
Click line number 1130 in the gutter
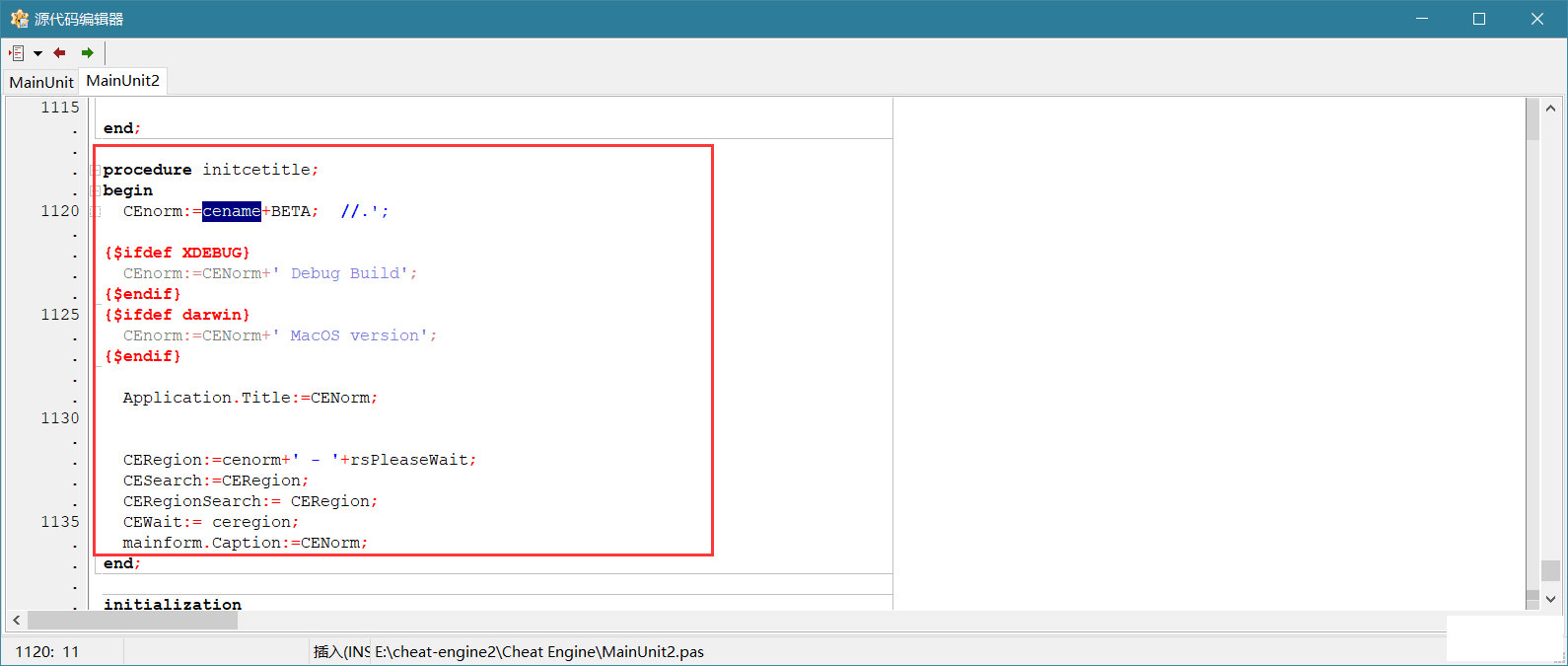coord(59,418)
